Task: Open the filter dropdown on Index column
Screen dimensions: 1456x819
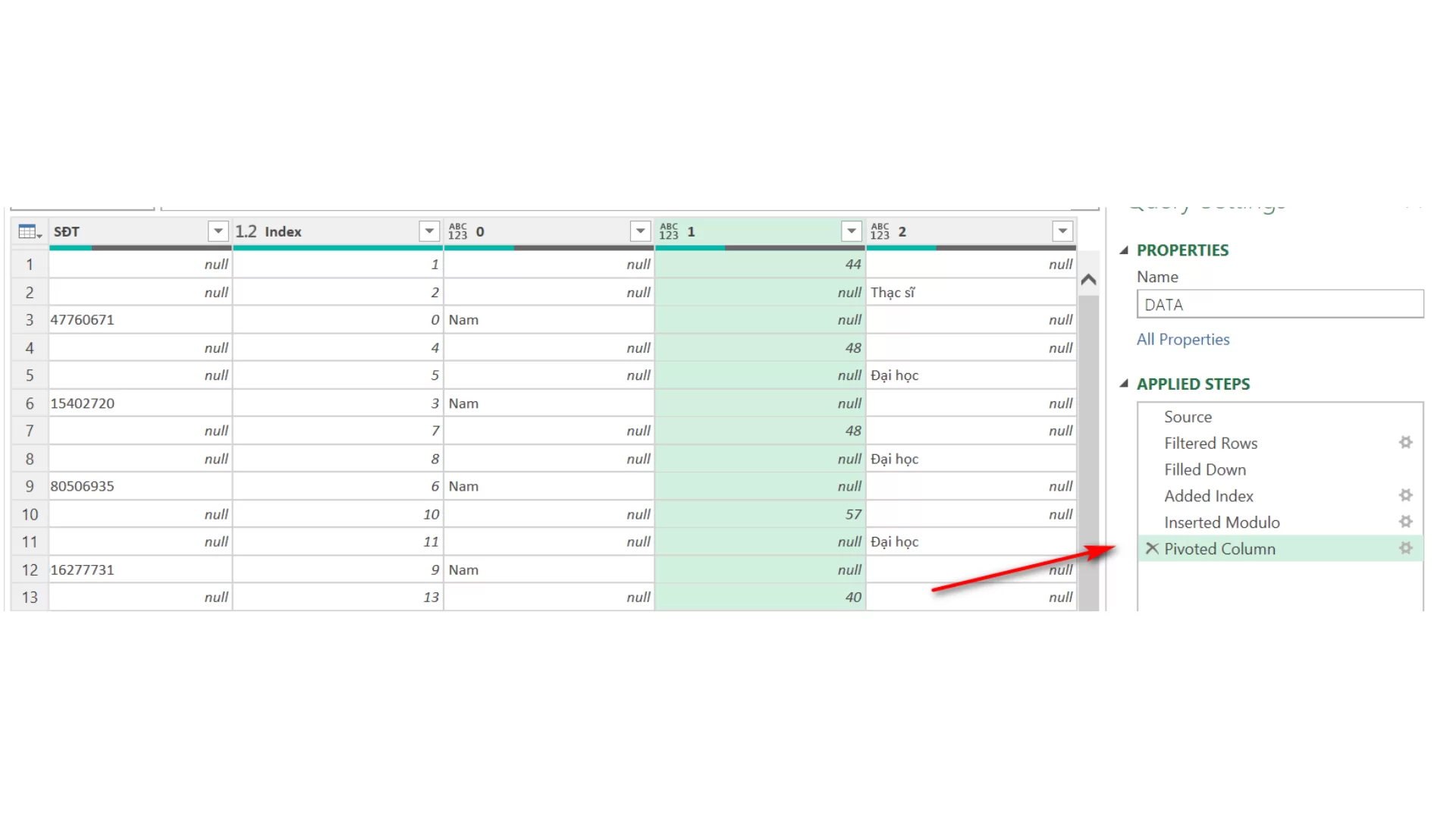Action: click(429, 231)
